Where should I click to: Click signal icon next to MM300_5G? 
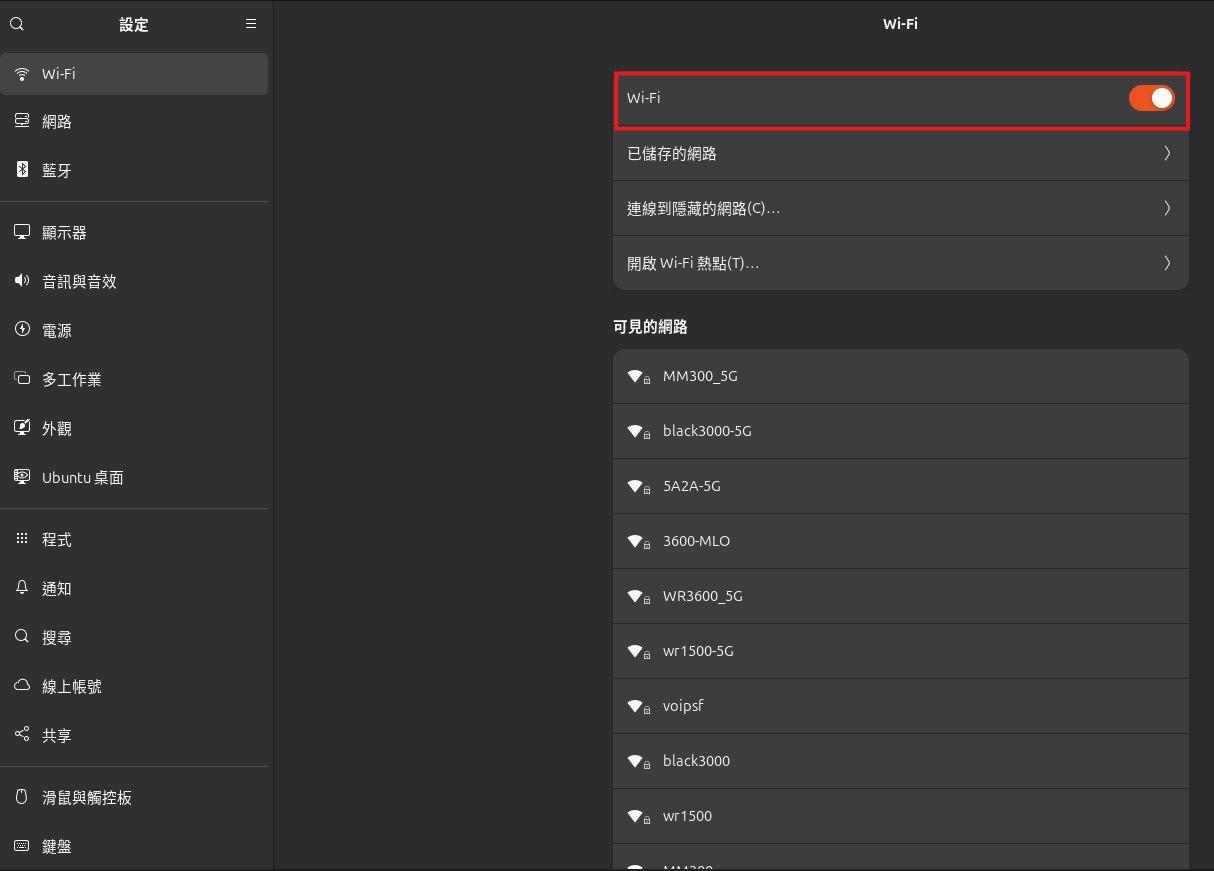pos(638,377)
